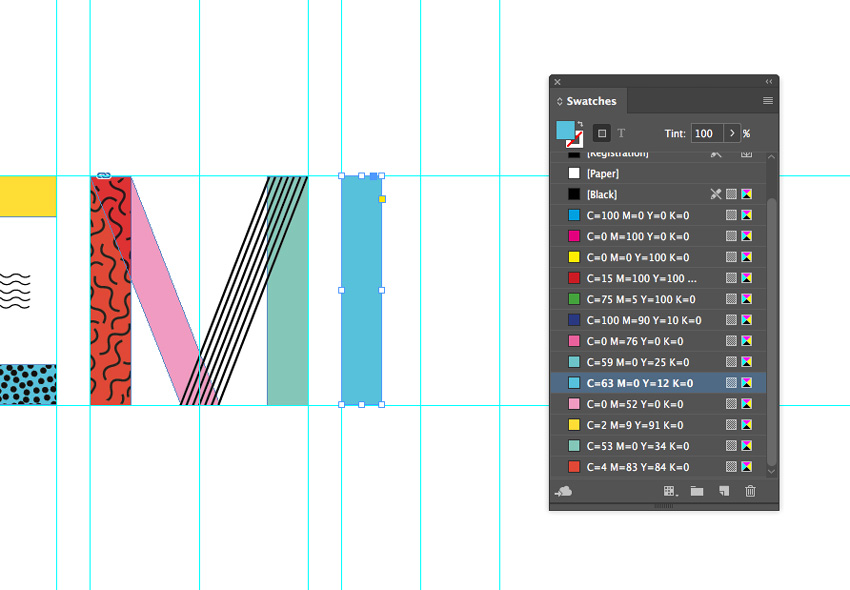The image size is (850, 590).
Task: Select swatch C=100 M=90 Y=10 K=0
Action: click(658, 320)
